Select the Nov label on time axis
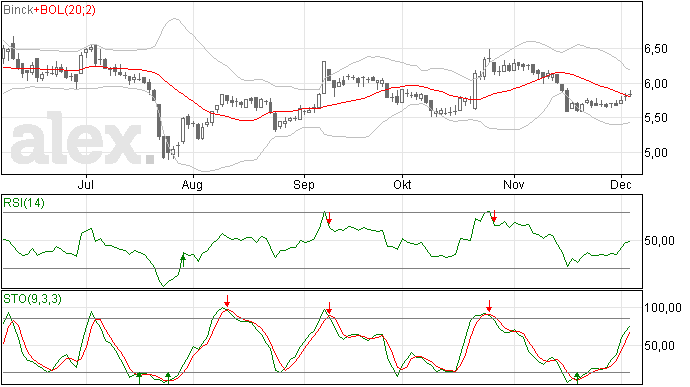Viewport: 690px width, 387px height. 514,184
